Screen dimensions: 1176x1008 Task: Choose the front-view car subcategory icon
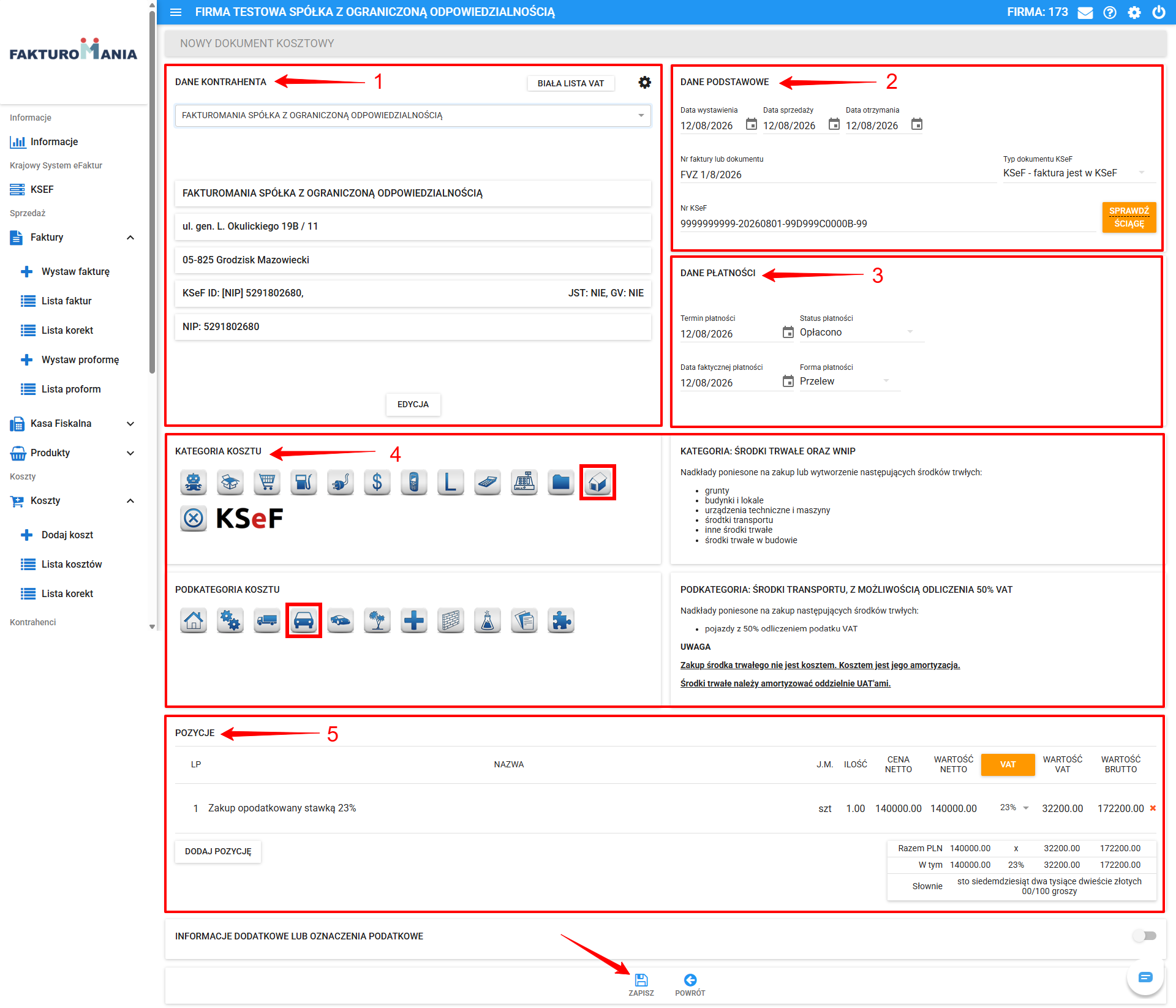[x=304, y=620]
